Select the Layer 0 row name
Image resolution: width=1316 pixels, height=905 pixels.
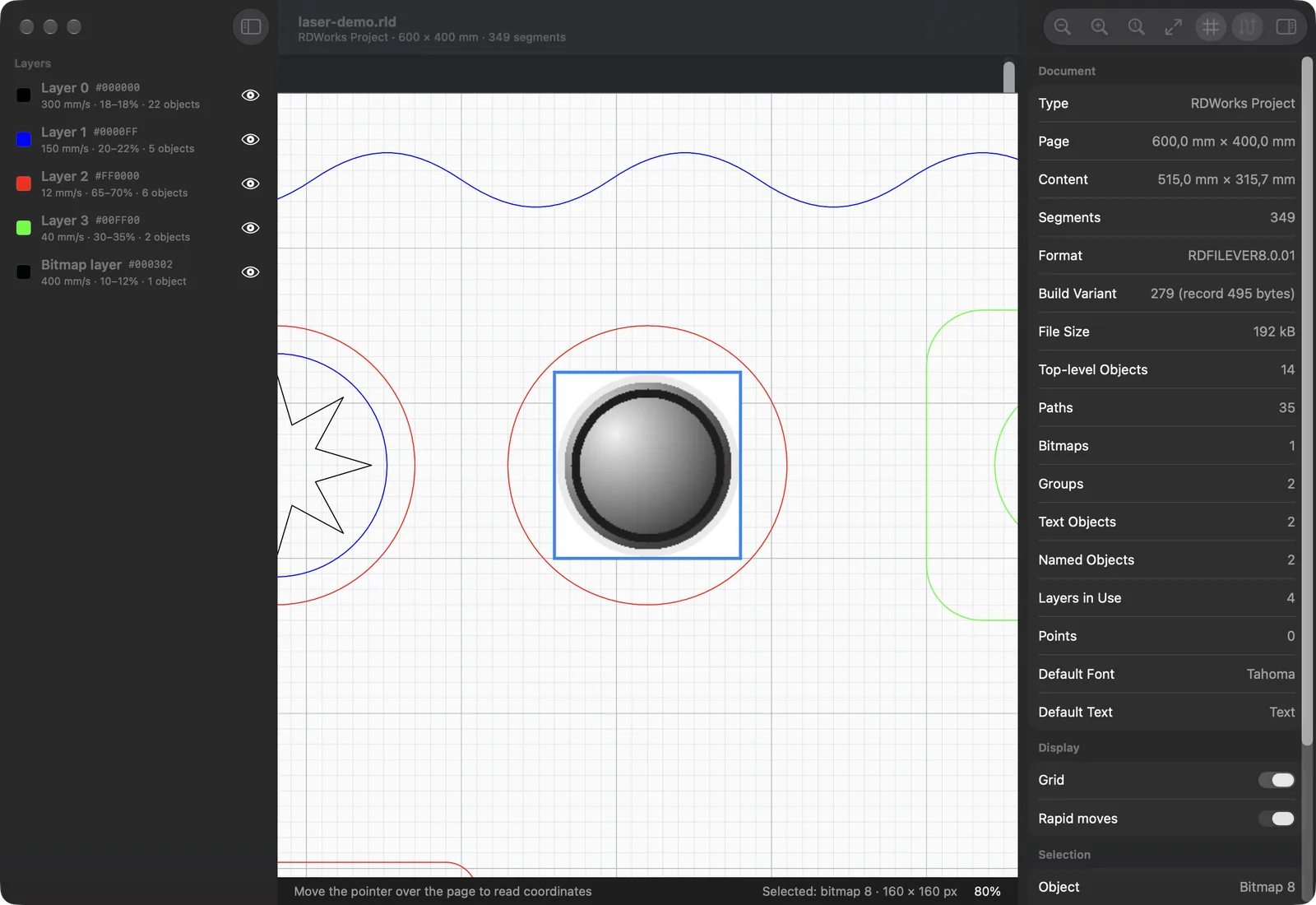coord(65,88)
